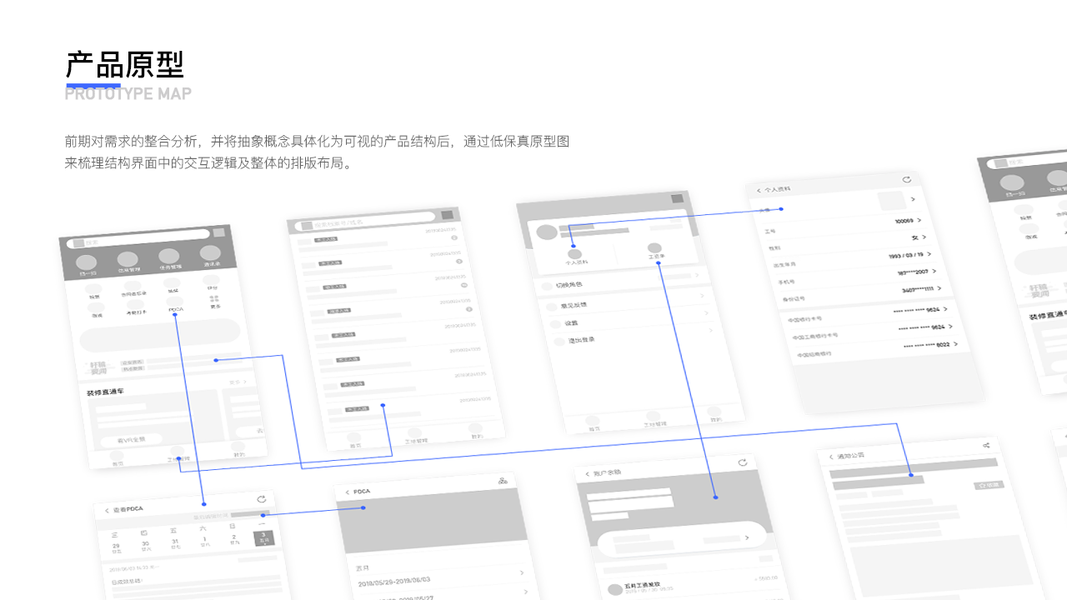The width and height of the screenshot is (1067, 600).
Task: Select 我的 tab on the home wireframe
Action: coord(239,450)
